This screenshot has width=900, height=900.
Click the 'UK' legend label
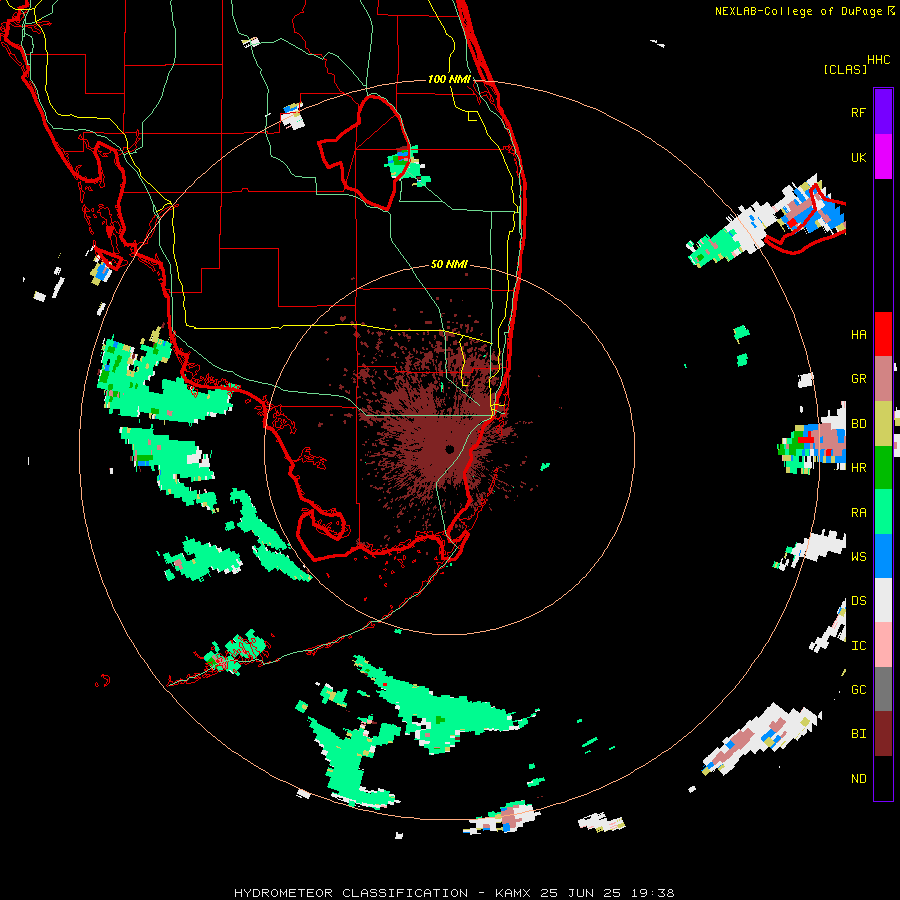click(x=858, y=157)
